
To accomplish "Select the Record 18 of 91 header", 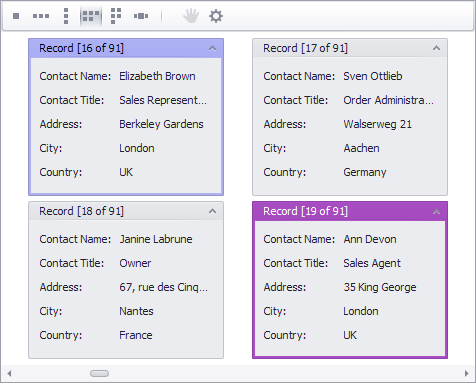I will (x=126, y=211).
